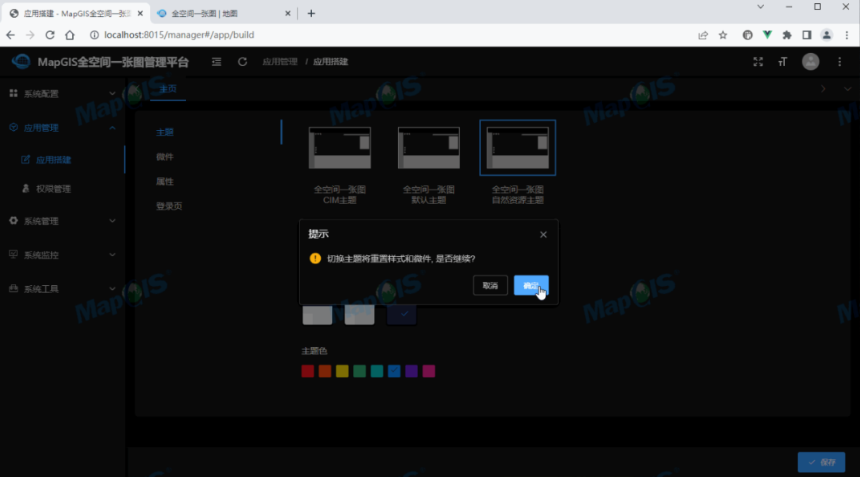Share this page from the address bar
Viewport: 860px width, 477px height.
click(x=703, y=35)
